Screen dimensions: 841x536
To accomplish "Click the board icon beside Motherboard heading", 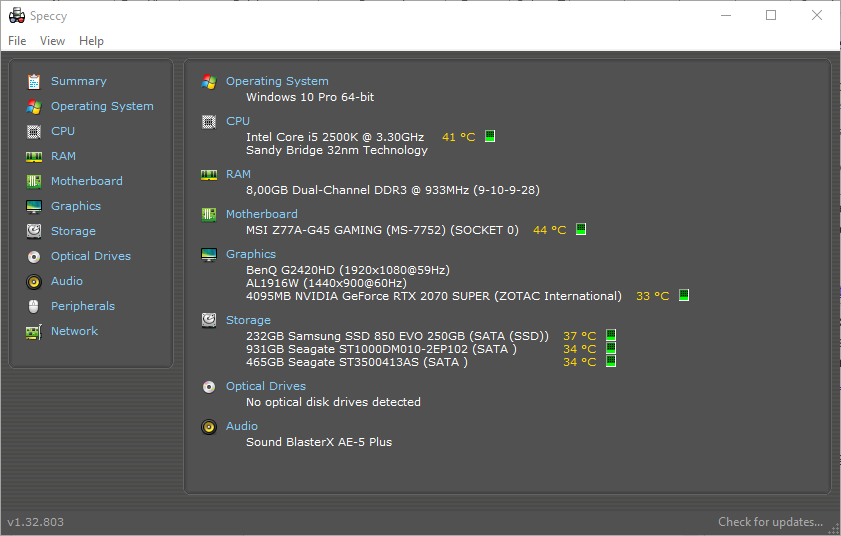I will pos(209,215).
